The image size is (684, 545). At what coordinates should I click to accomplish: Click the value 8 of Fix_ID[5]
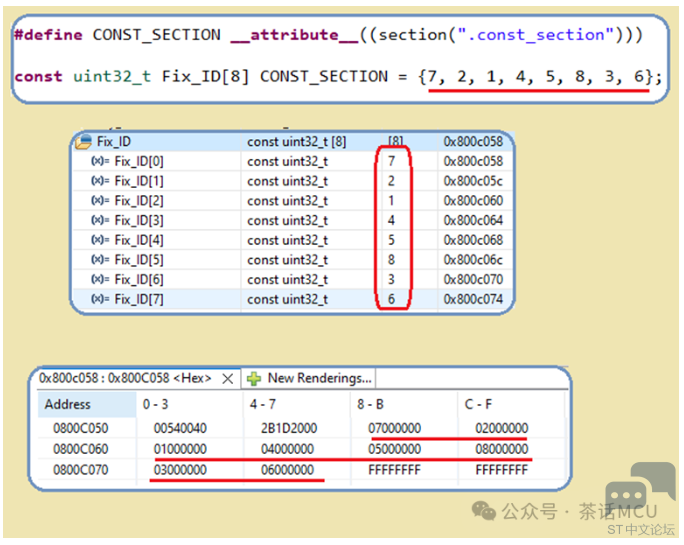pyautogui.click(x=393, y=260)
